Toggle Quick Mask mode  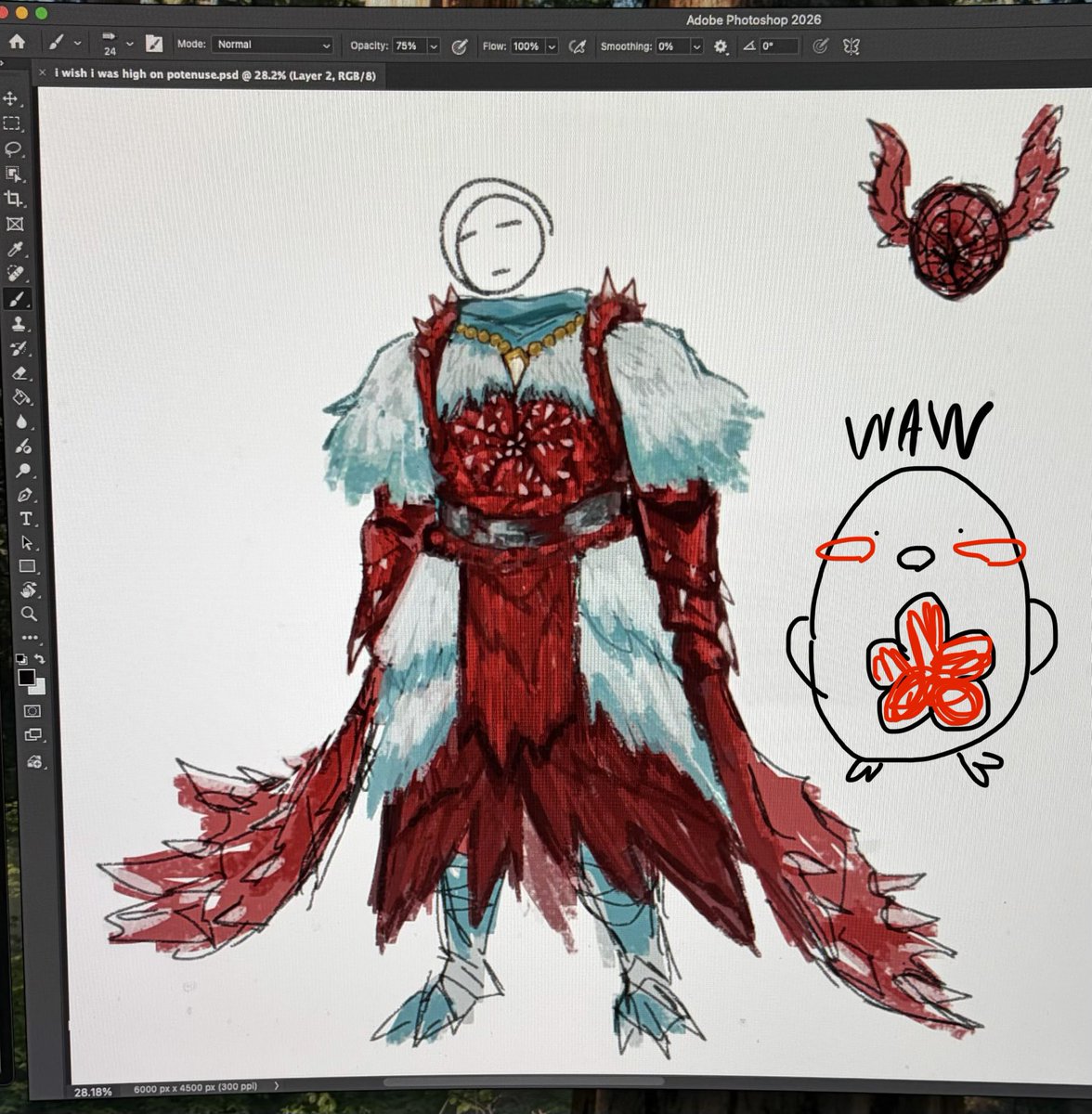tap(33, 711)
